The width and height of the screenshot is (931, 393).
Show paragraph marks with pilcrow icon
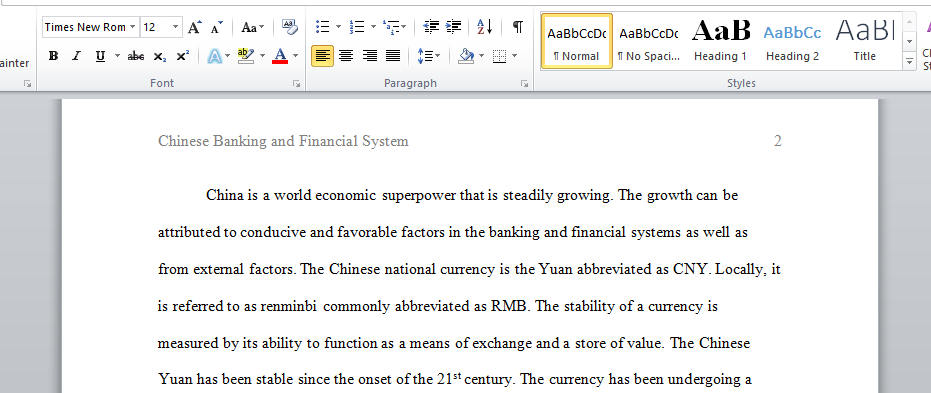[x=518, y=27]
